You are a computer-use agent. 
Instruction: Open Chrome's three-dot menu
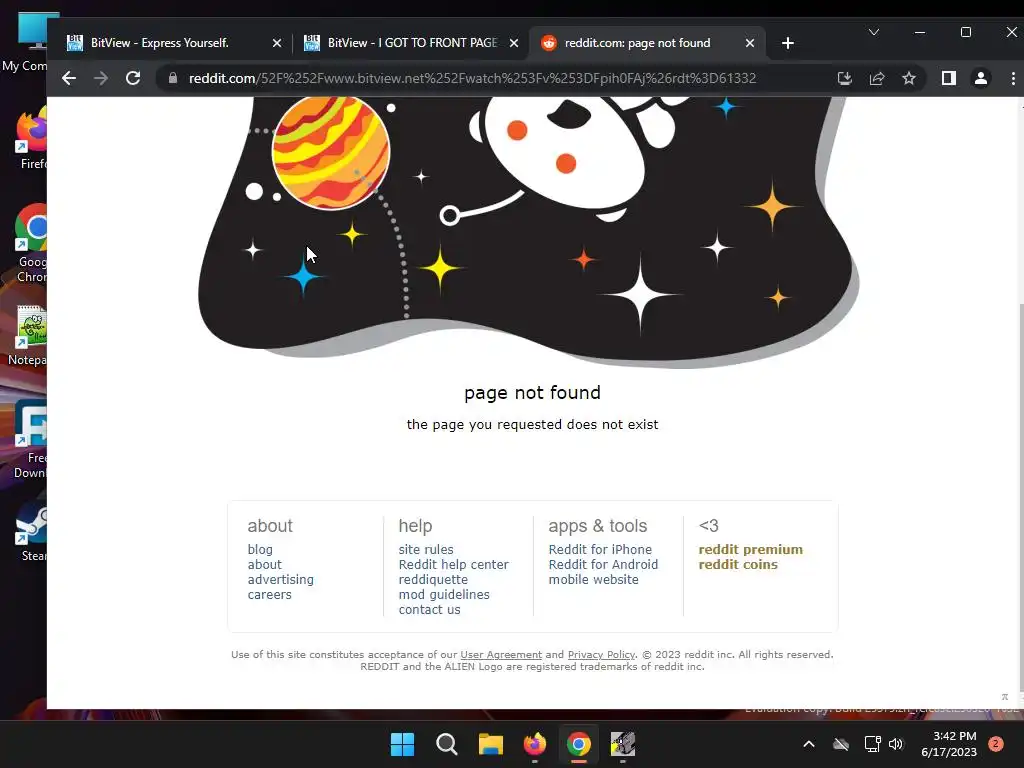click(1013, 78)
